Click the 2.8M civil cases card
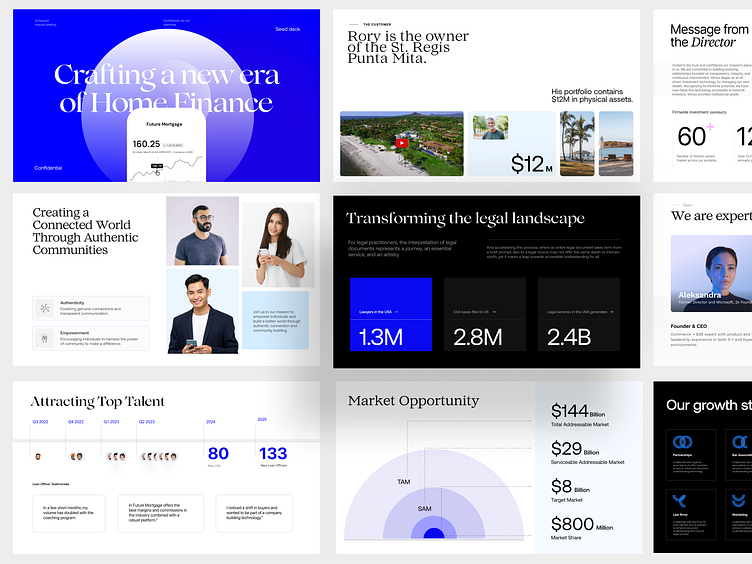Screen dimensions: 752x564 coord(484,315)
